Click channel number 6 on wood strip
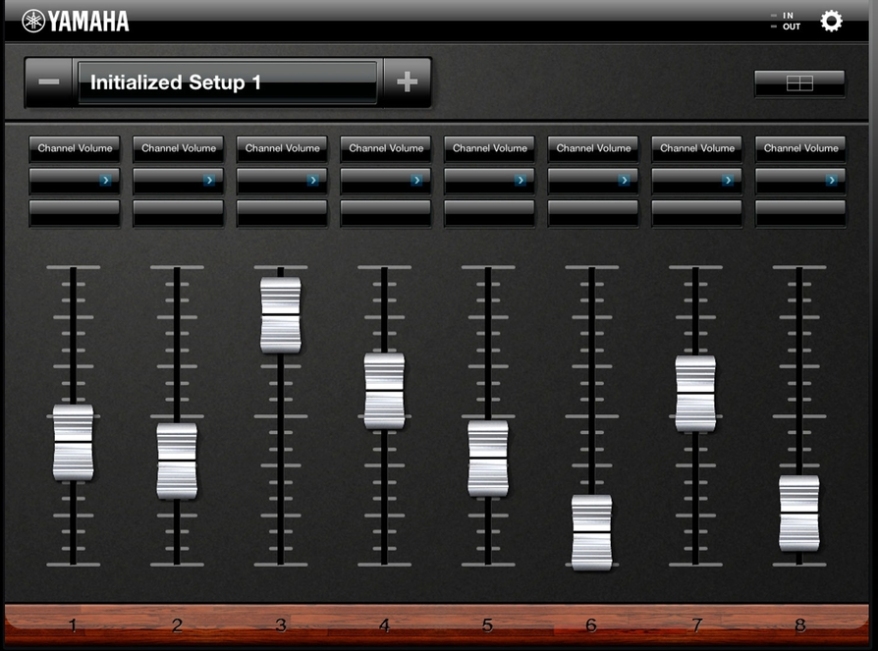Screen dimensions: 878x651 tap(591, 625)
